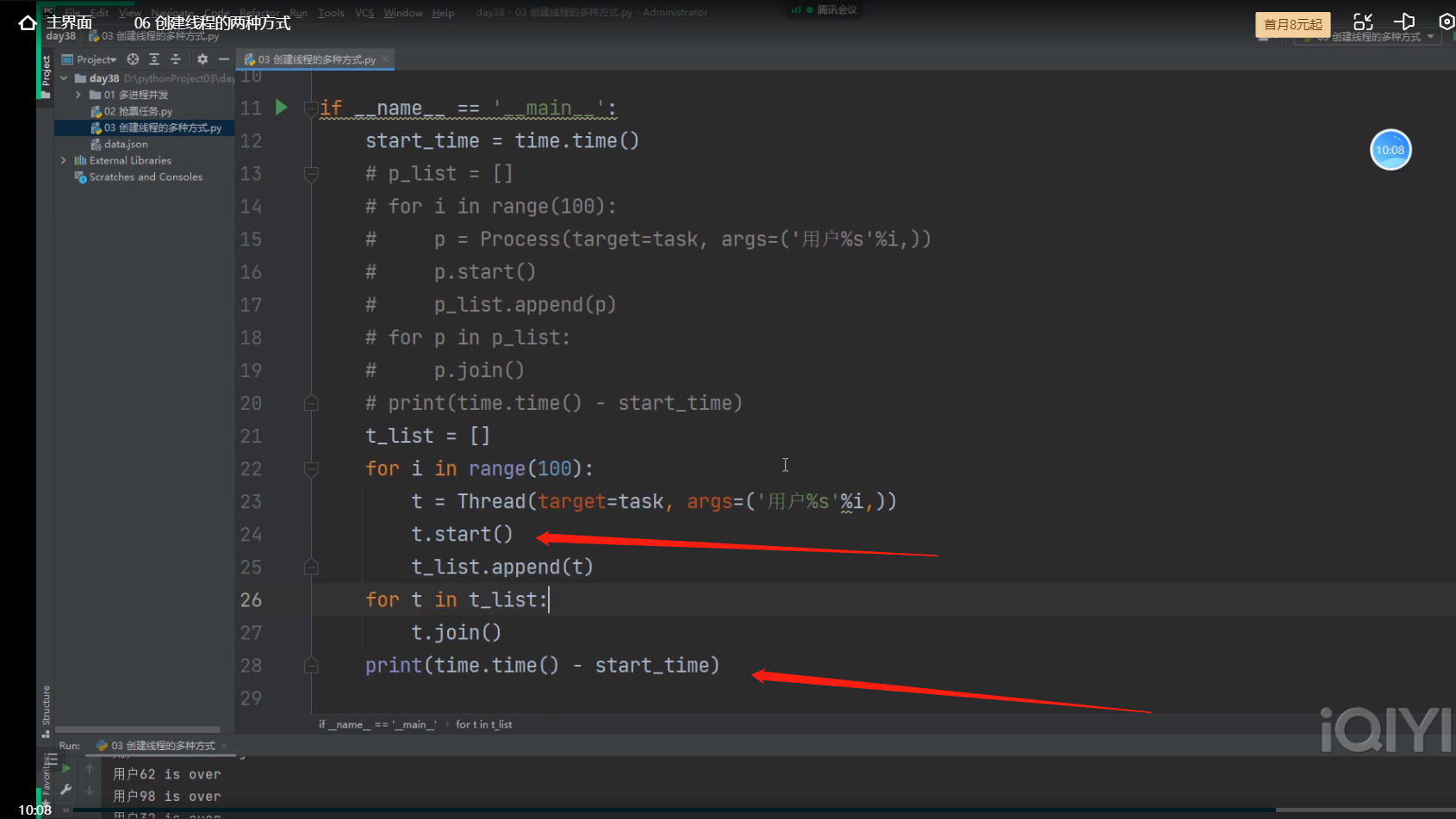Click the wrench settings icon in Run panel
This screenshot has width=1456, height=819.
[x=65, y=790]
